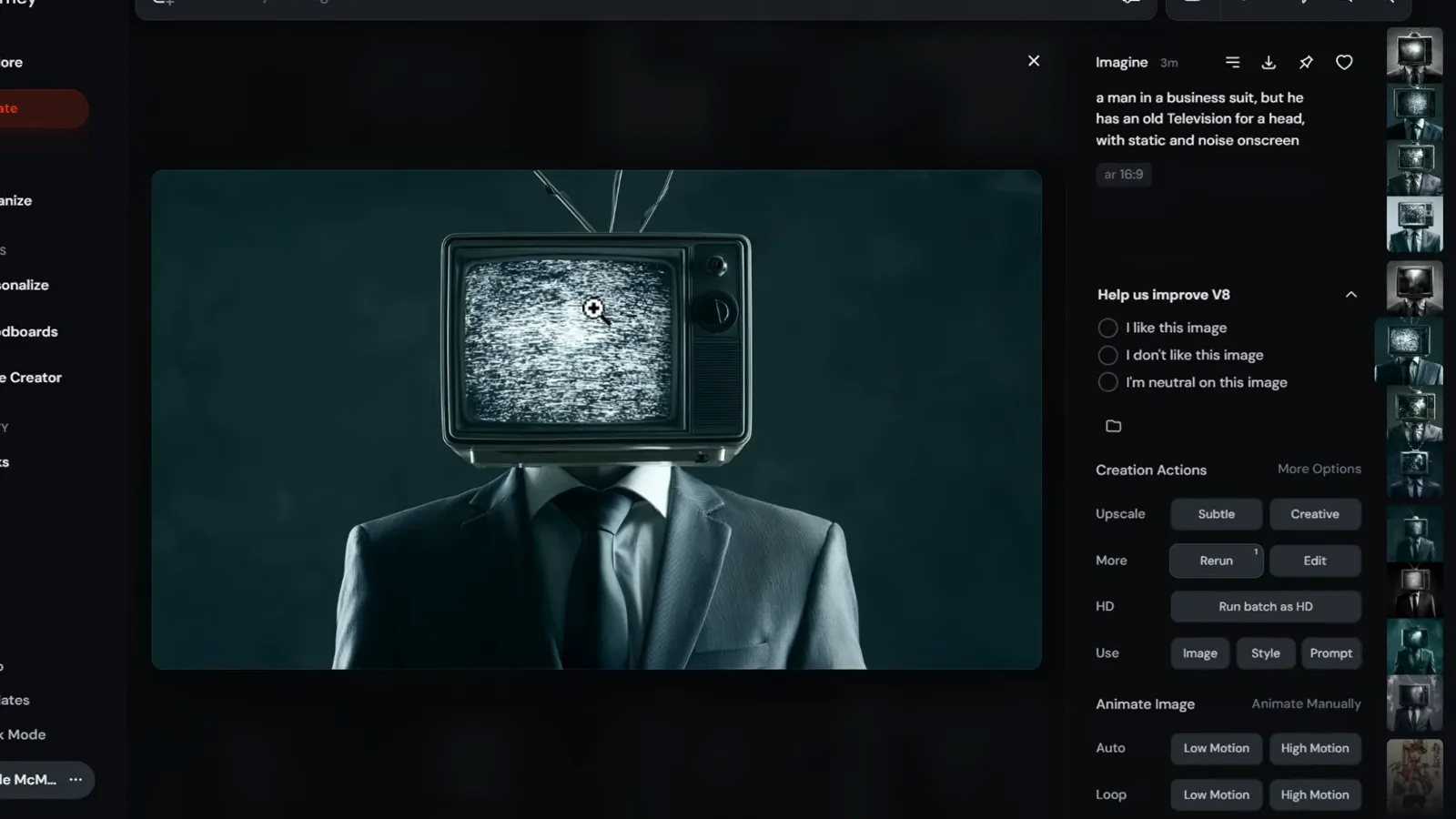Click the Rerun button
This screenshot has height=819, width=1456.
click(x=1217, y=561)
